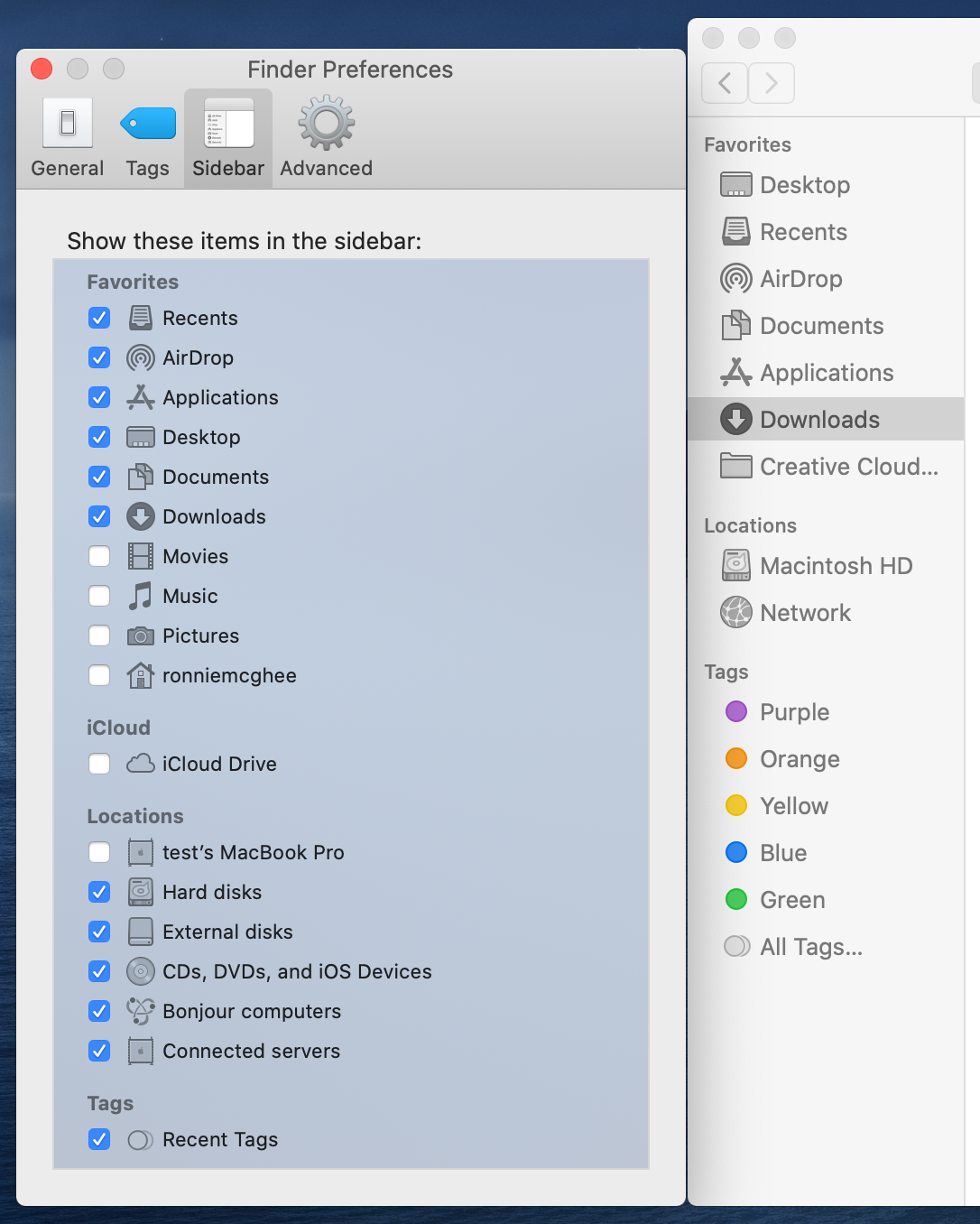This screenshot has height=1224, width=980.
Task: Enable the ronniemcghee home folder checkbox
Action: [x=99, y=675]
